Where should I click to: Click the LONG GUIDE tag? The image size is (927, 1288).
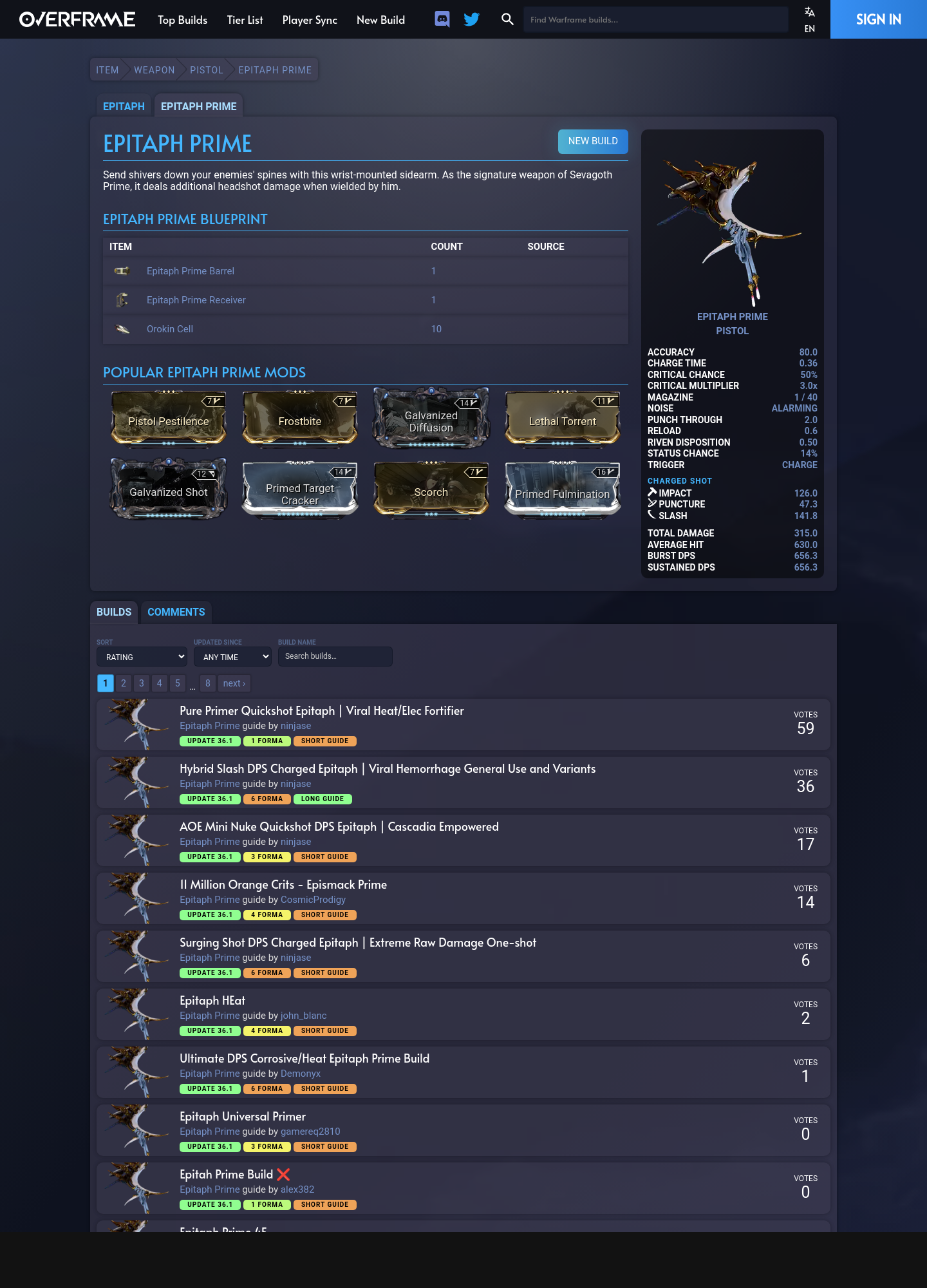coord(323,799)
